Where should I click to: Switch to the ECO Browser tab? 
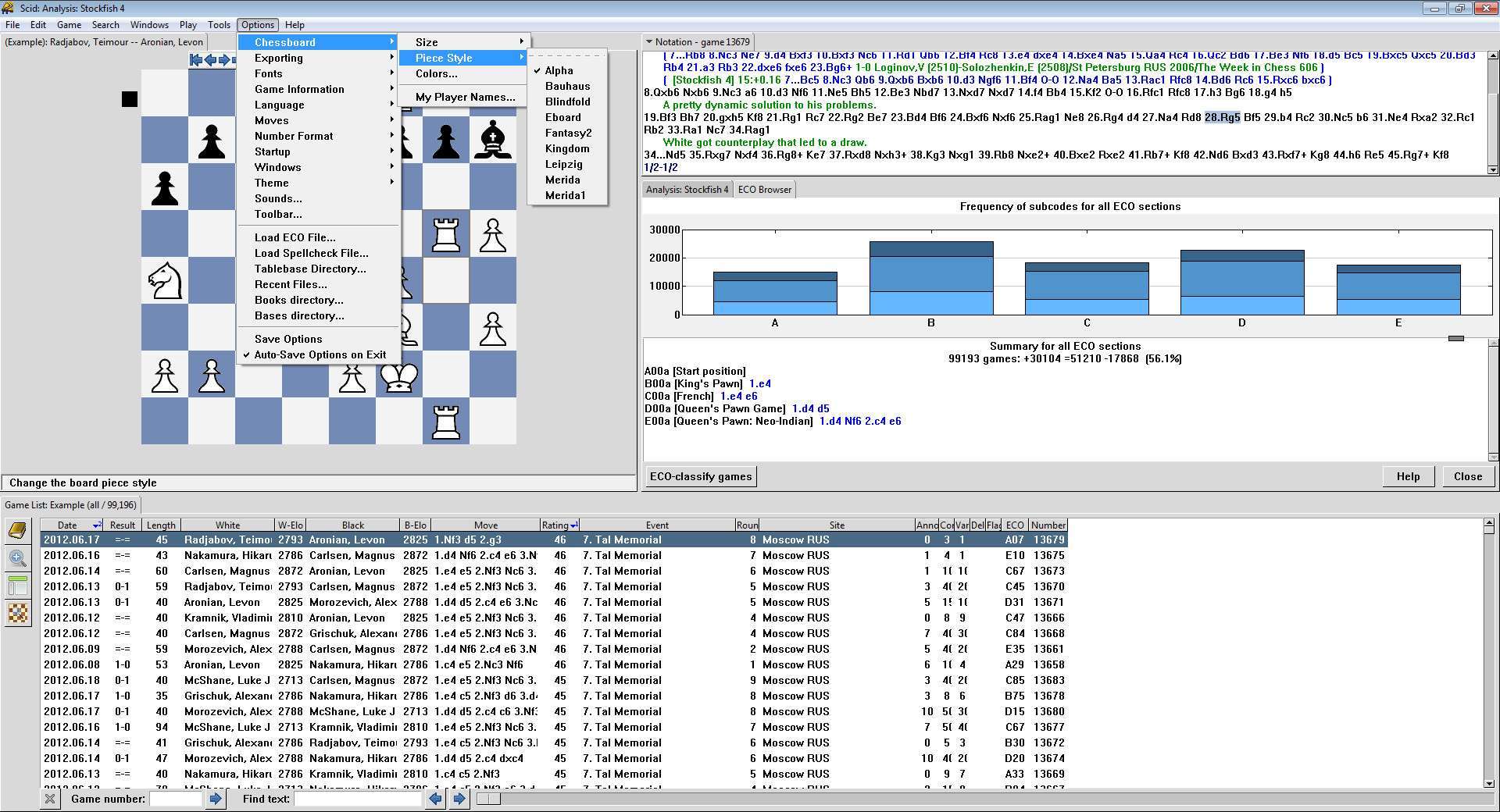[764, 189]
